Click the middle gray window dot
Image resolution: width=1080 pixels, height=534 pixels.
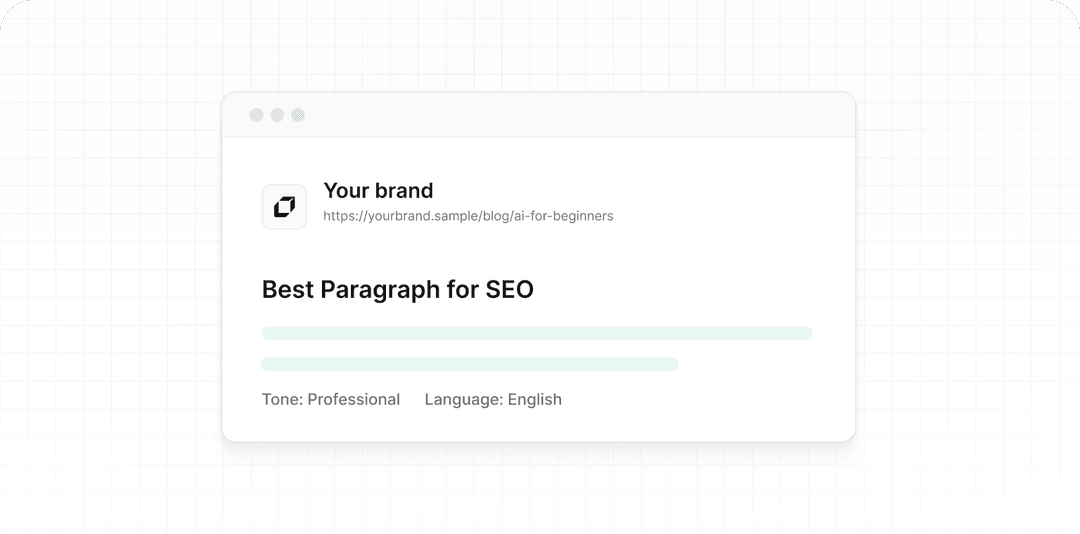pos(277,115)
